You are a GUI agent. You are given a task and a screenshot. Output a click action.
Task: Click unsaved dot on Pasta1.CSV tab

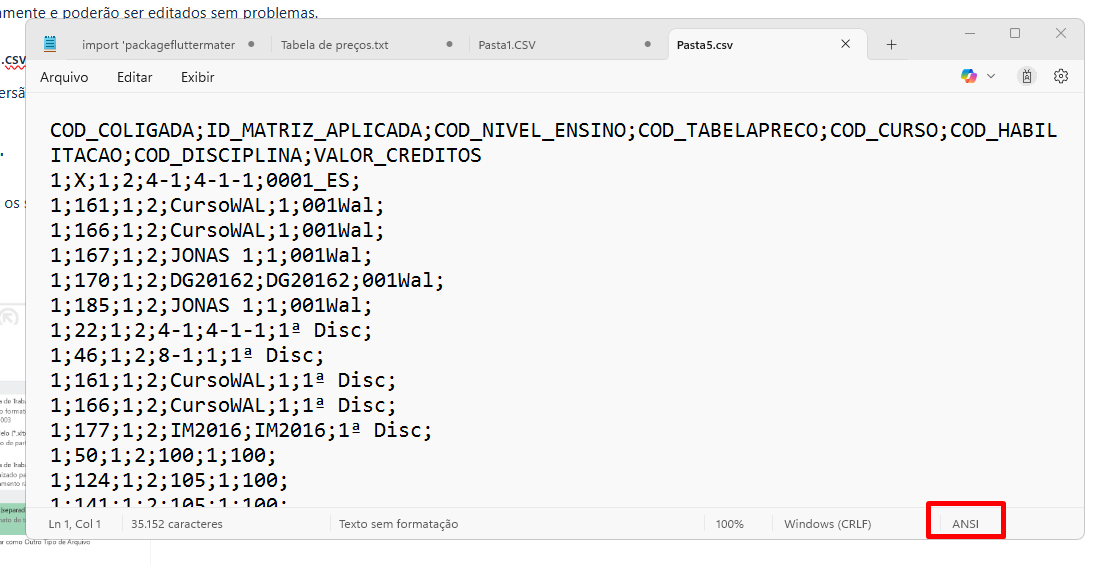pyautogui.click(x=650, y=44)
